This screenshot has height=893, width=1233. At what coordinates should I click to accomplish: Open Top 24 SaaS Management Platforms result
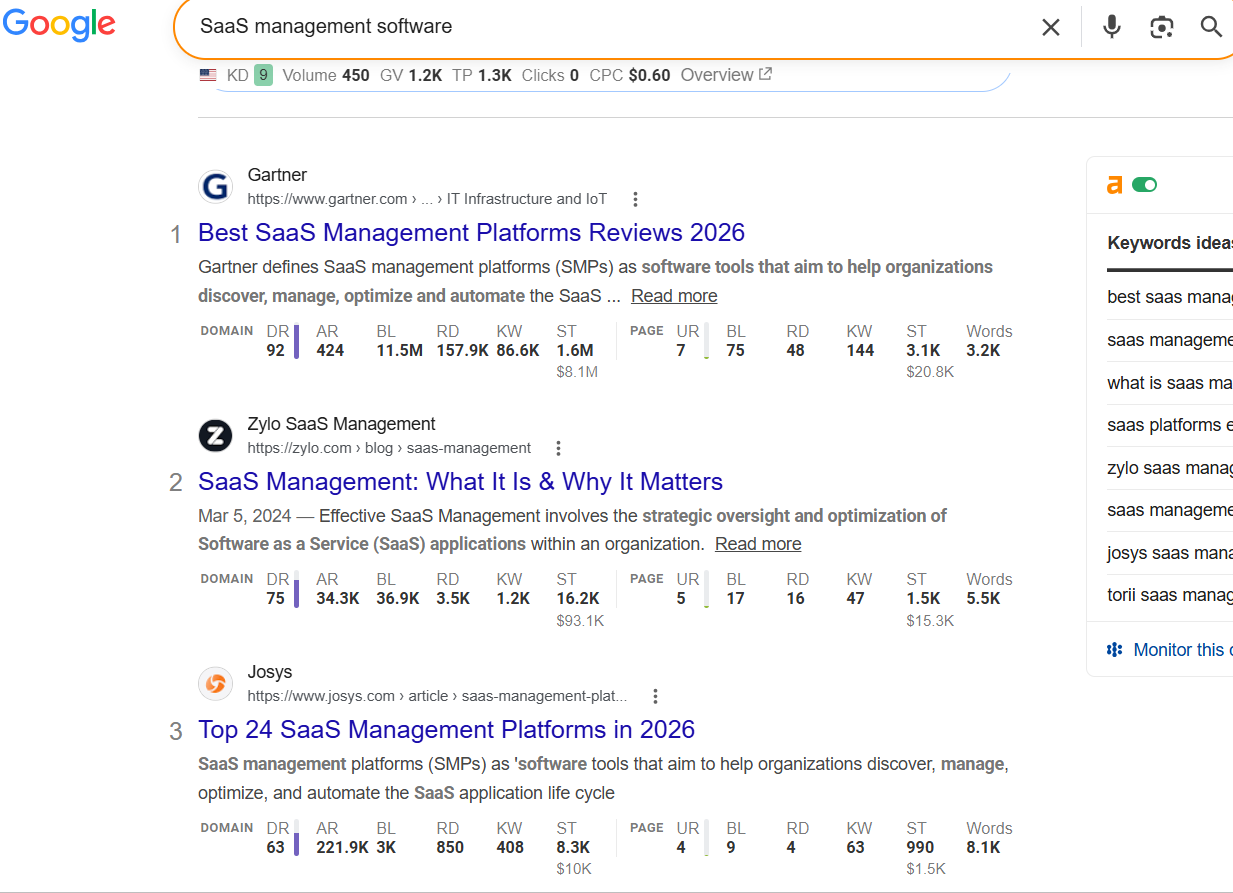tap(447, 729)
